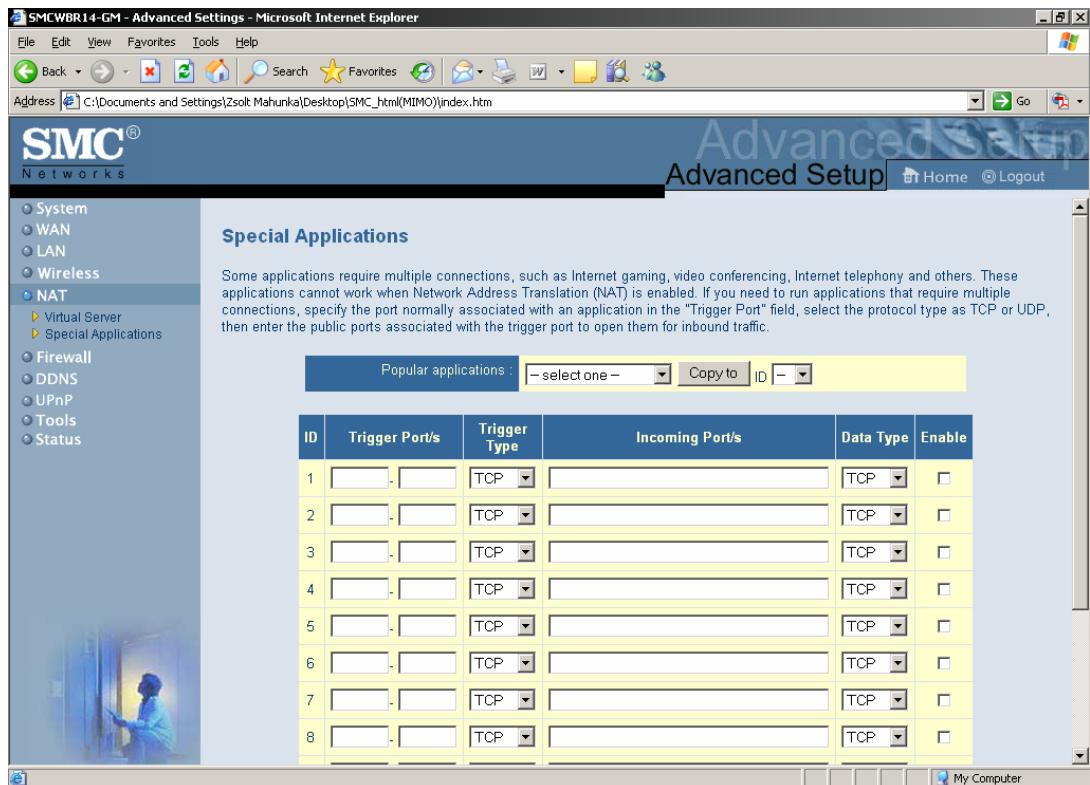Click the Links toolbar icon right of Go
Image resolution: width=1090 pixels, height=785 pixels.
[1060, 101]
